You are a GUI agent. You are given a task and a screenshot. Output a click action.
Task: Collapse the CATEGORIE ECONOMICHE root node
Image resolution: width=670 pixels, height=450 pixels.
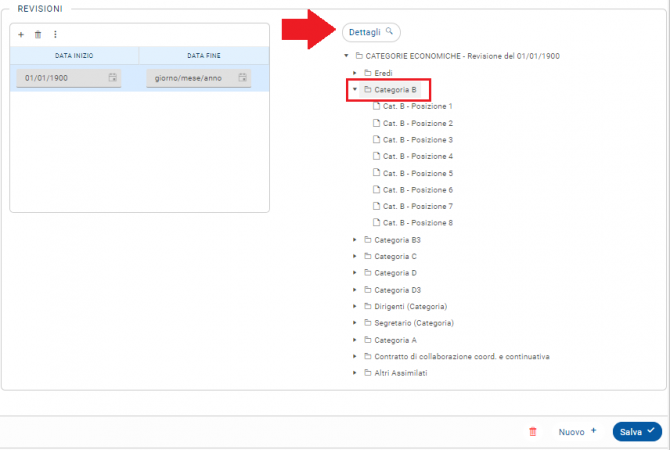[x=346, y=56]
